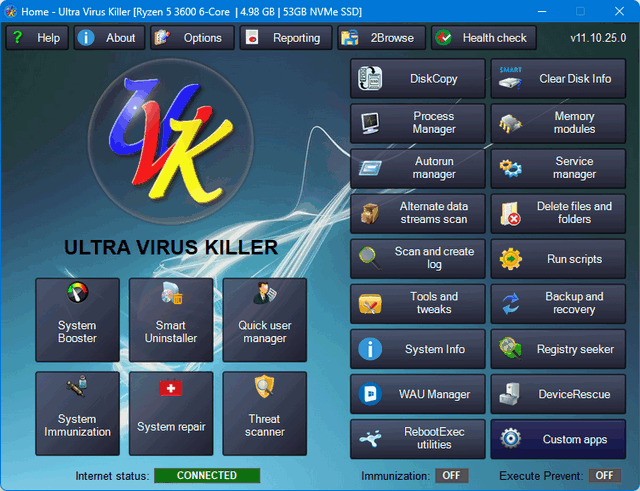Viewport: 640px width, 491px height.
Task: Launch the Autorun manager
Action: pos(418,168)
